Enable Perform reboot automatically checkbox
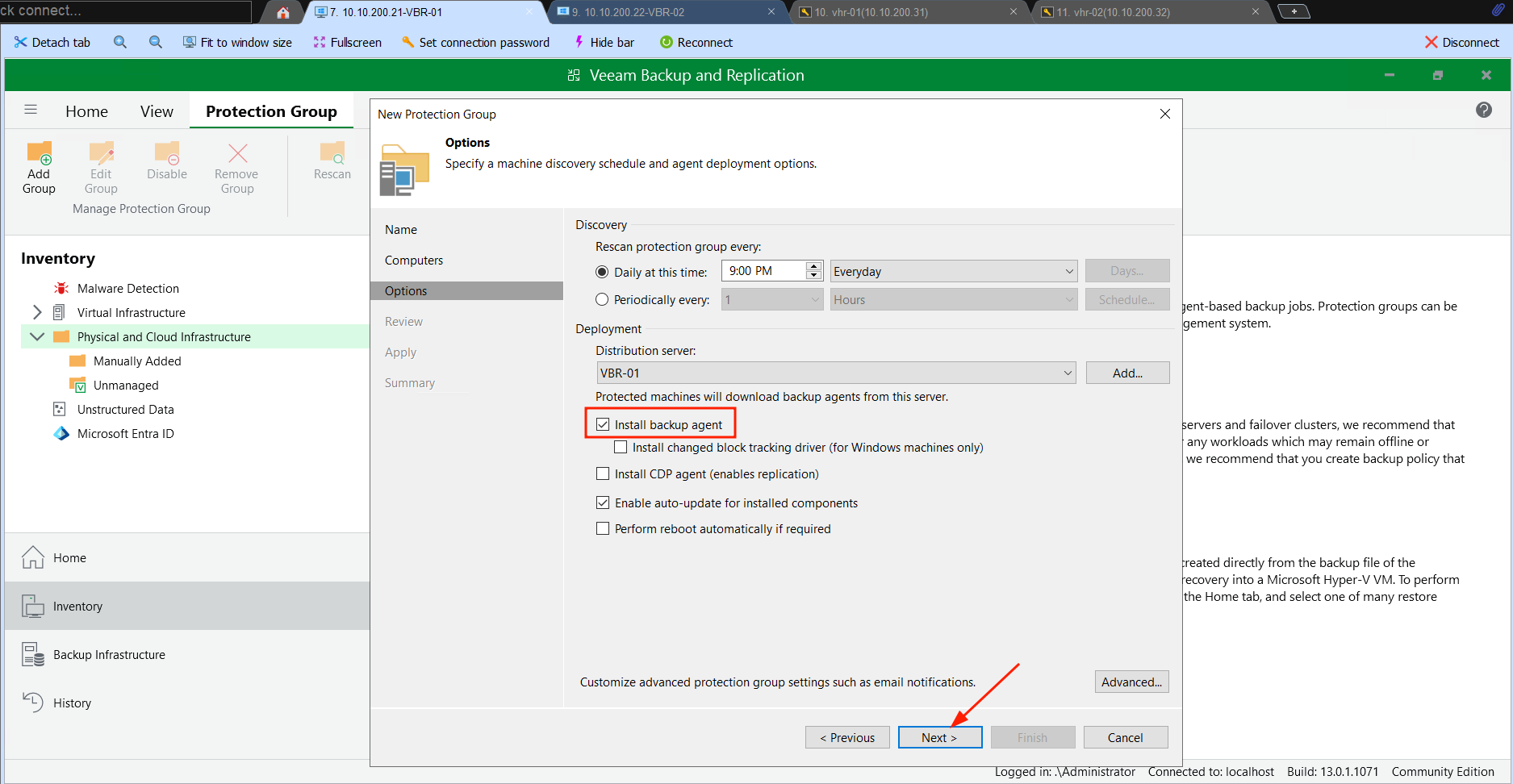The image size is (1513, 784). click(x=603, y=528)
